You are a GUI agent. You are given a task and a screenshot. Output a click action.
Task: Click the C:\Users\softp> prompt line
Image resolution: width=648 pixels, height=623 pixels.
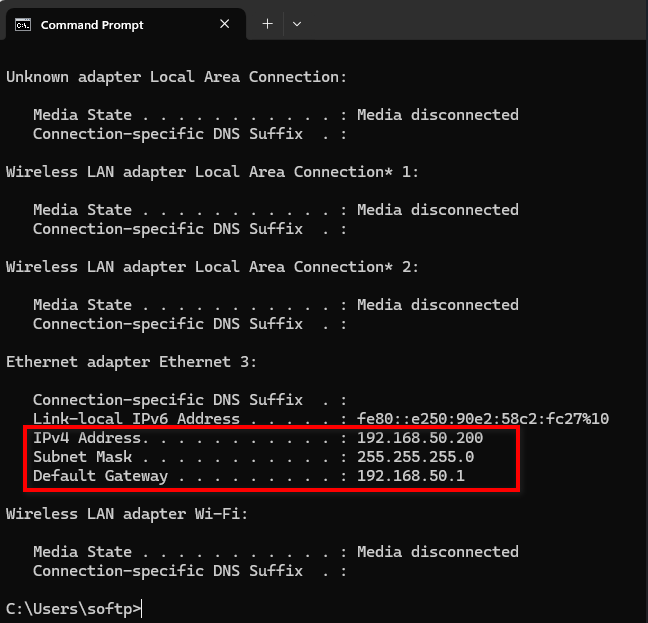click(73, 608)
